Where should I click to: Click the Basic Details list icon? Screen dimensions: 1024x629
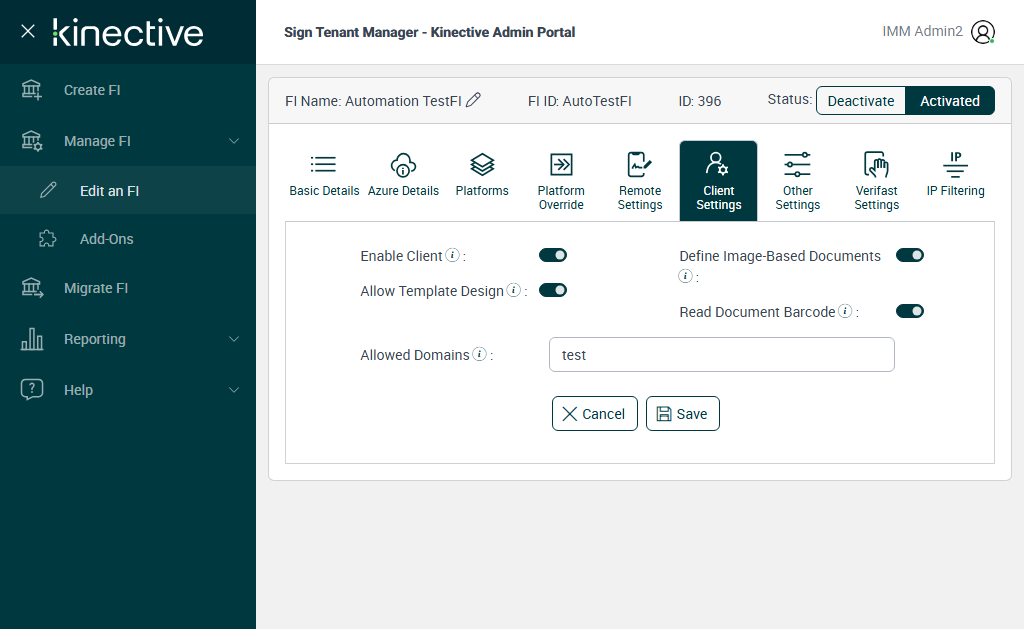[323, 165]
